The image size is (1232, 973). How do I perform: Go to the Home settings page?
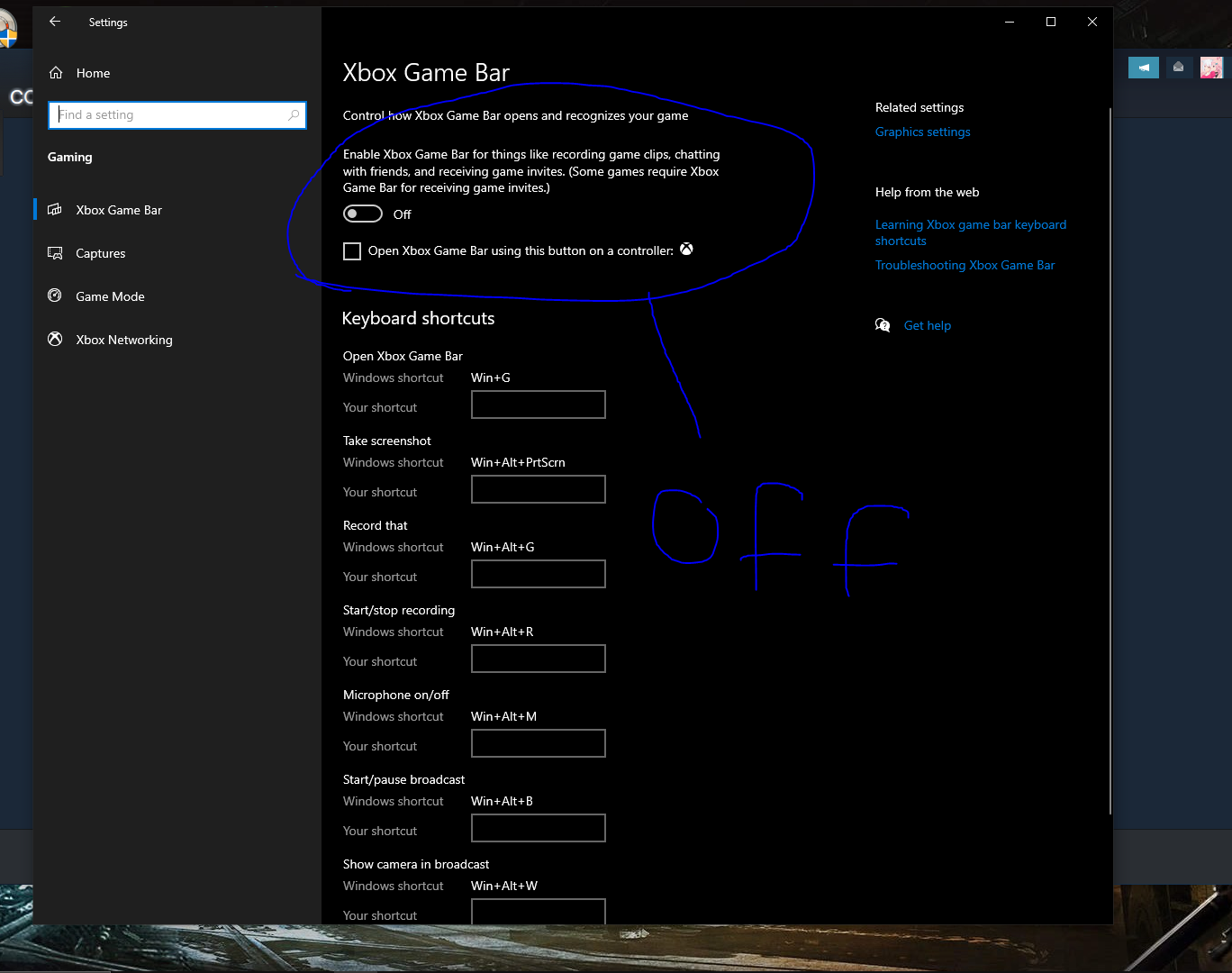(x=177, y=73)
